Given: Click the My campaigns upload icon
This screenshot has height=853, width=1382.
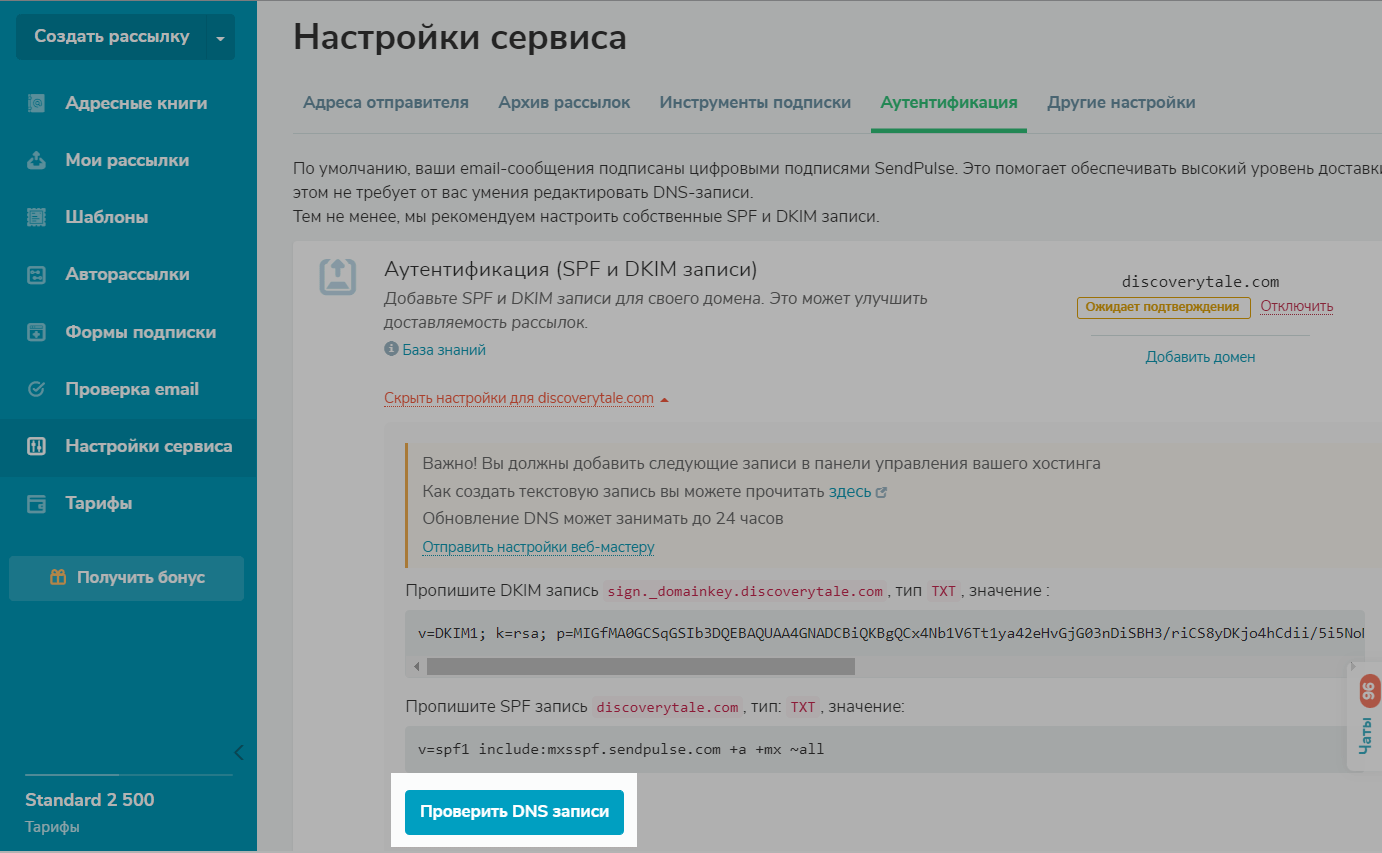Looking at the screenshot, I should (37, 160).
